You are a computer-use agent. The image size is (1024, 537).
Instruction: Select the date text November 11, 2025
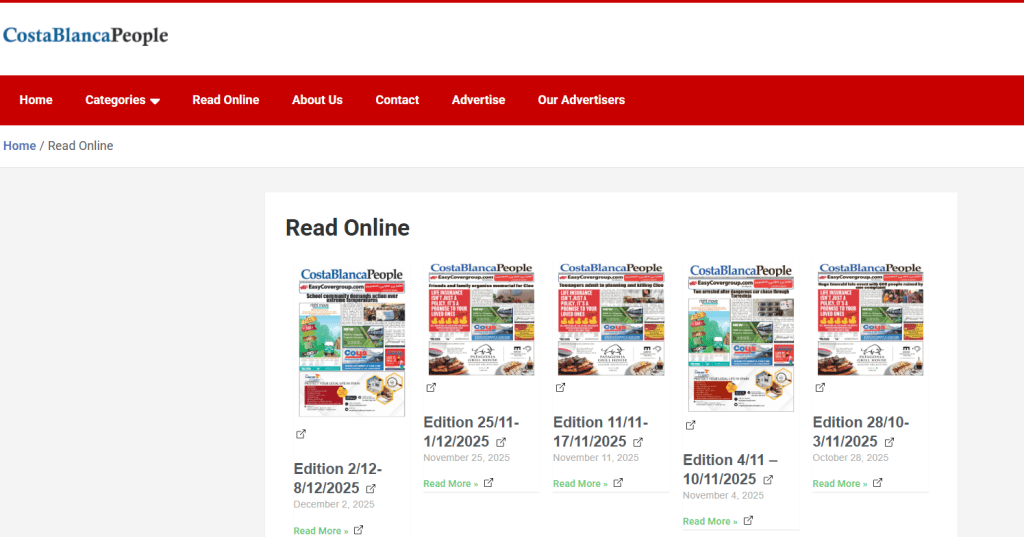596,458
